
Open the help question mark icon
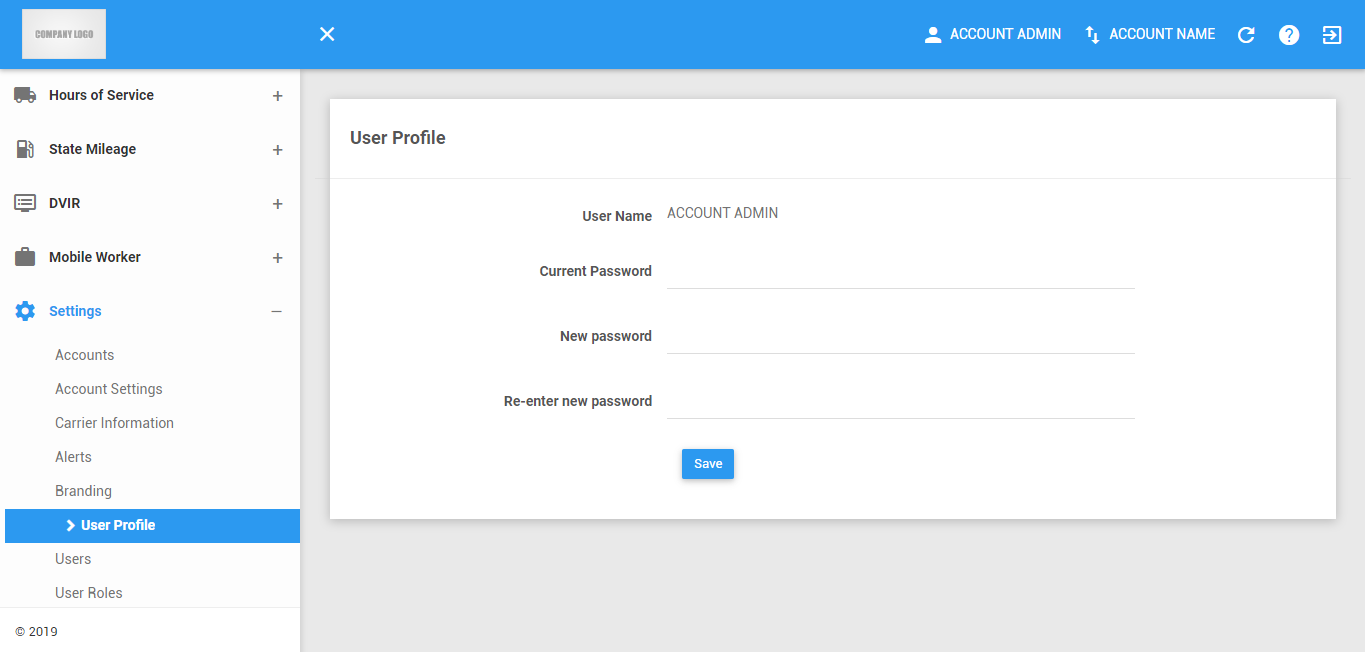click(x=1289, y=35)
